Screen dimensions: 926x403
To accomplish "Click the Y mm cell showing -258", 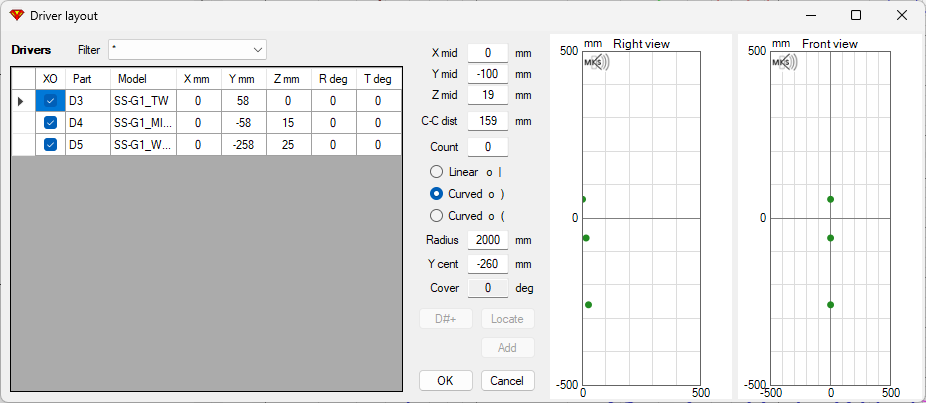I will tap(244, 145).
